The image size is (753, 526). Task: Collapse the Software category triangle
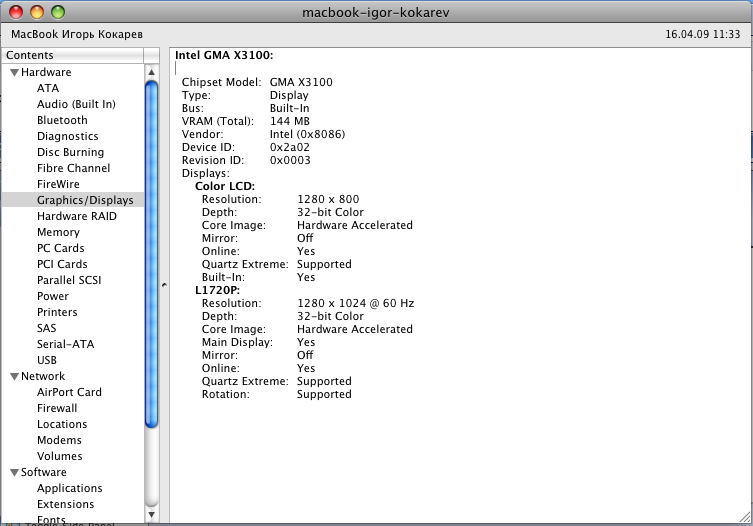click(14, 473)
